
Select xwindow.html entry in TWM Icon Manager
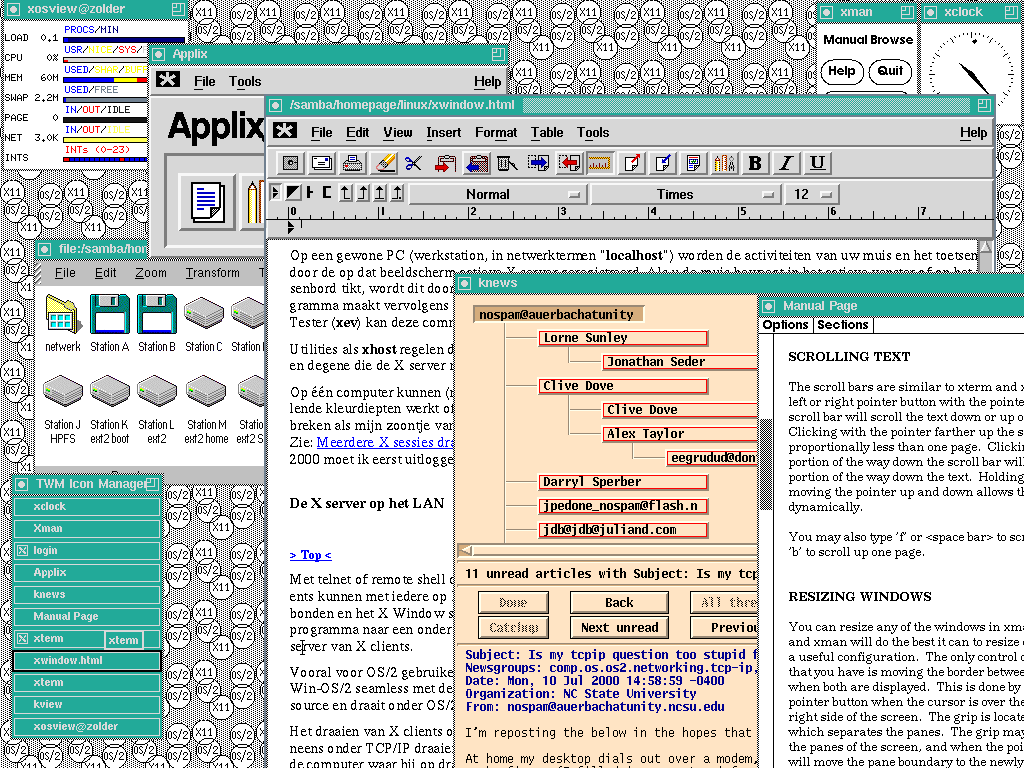[x=87, y=660]
